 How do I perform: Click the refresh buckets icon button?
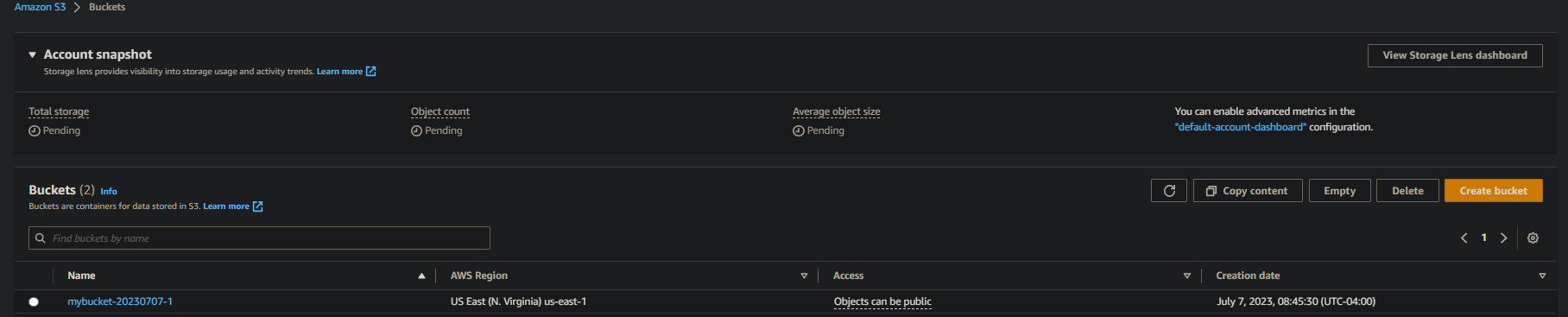click(1169, 191)
